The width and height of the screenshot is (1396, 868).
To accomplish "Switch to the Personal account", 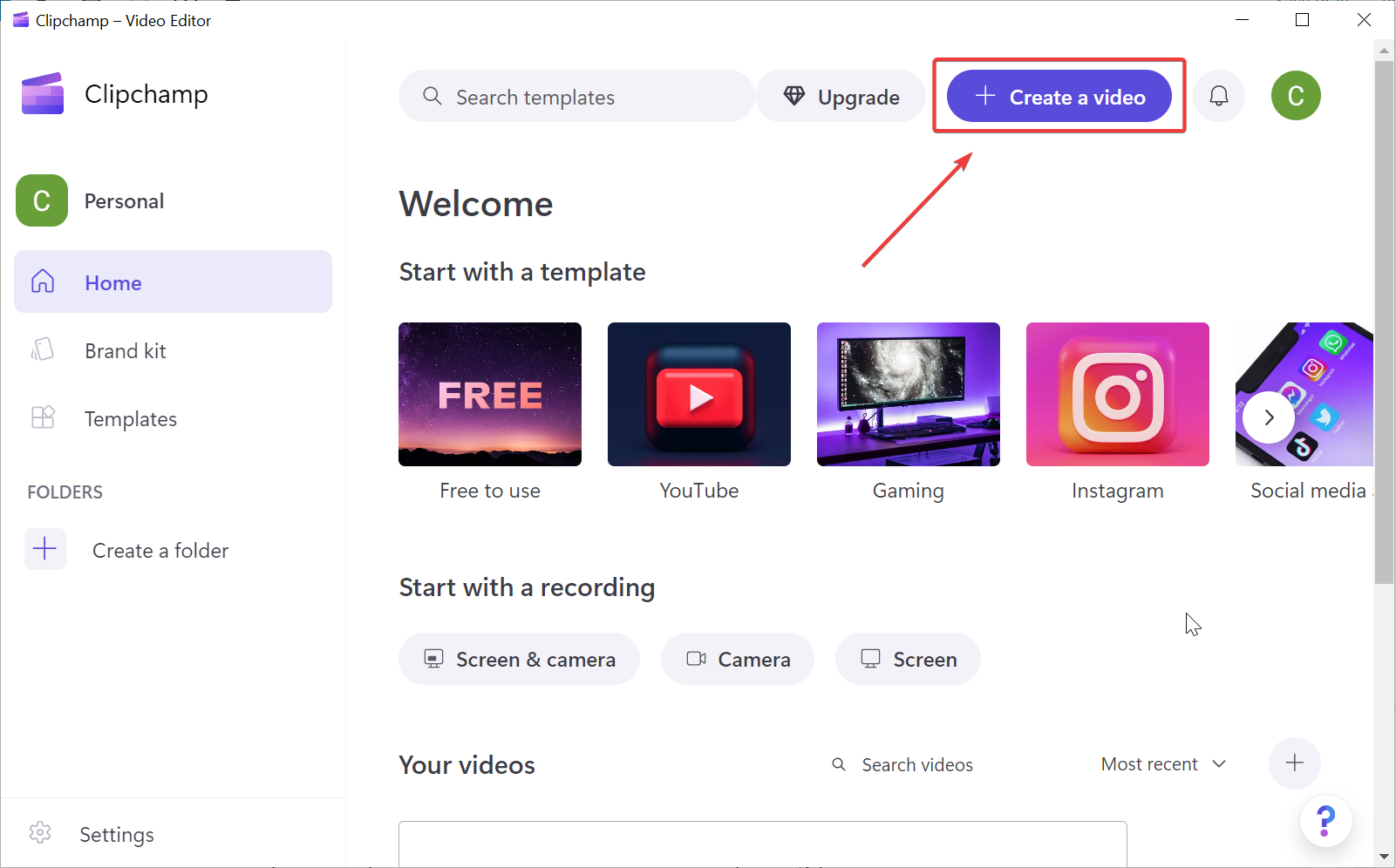I will click(x=124, y=200).
